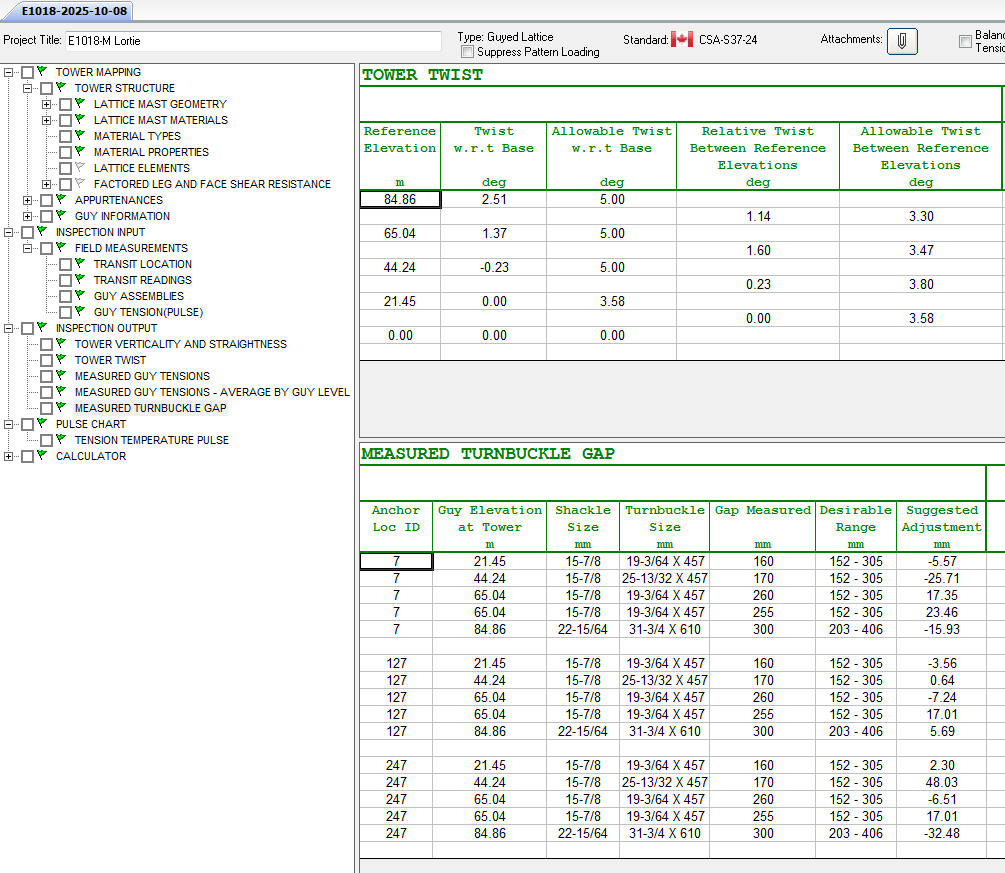The width and height of the screenshot is (1005, 873).
Task: Click green flag icon beside LATTICE MAST MATERIALS
Action: (x=80, y=119)
